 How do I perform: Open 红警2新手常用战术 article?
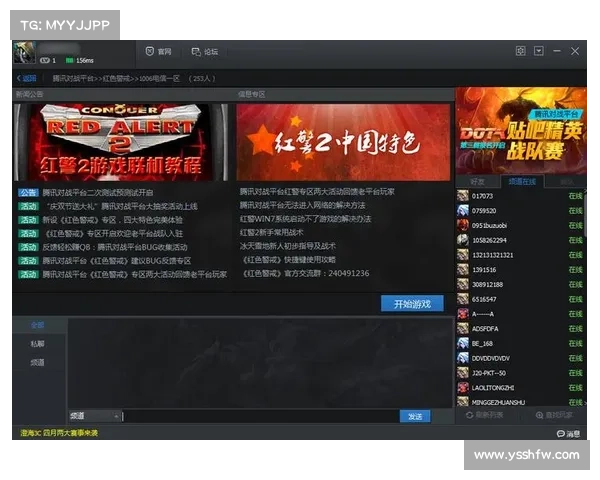pos(271,232)
